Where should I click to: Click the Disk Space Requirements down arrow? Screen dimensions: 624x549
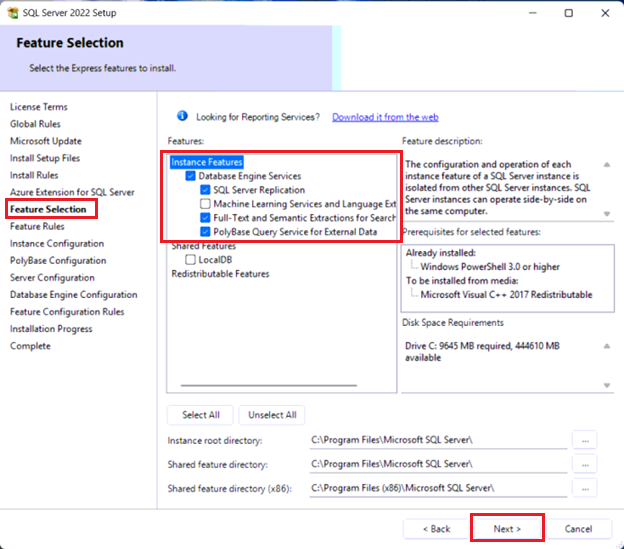[x=607, y=385]
